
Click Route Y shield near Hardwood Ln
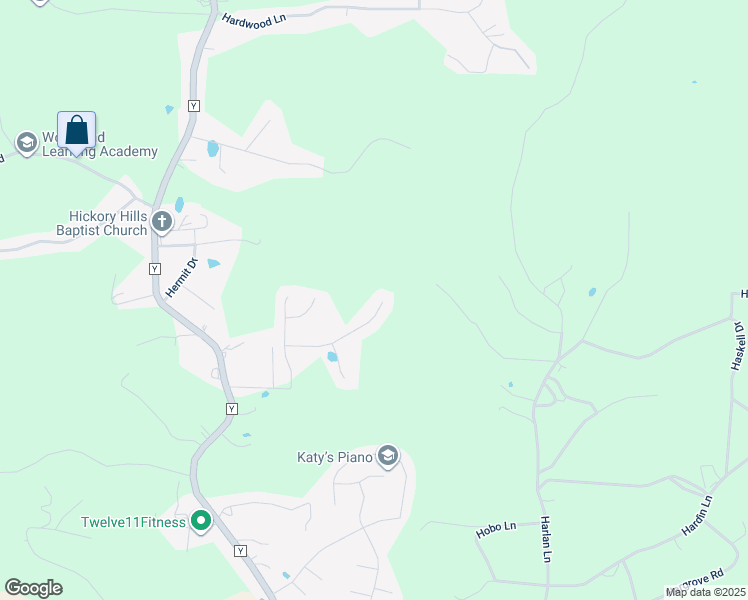[x=194, y=106]
